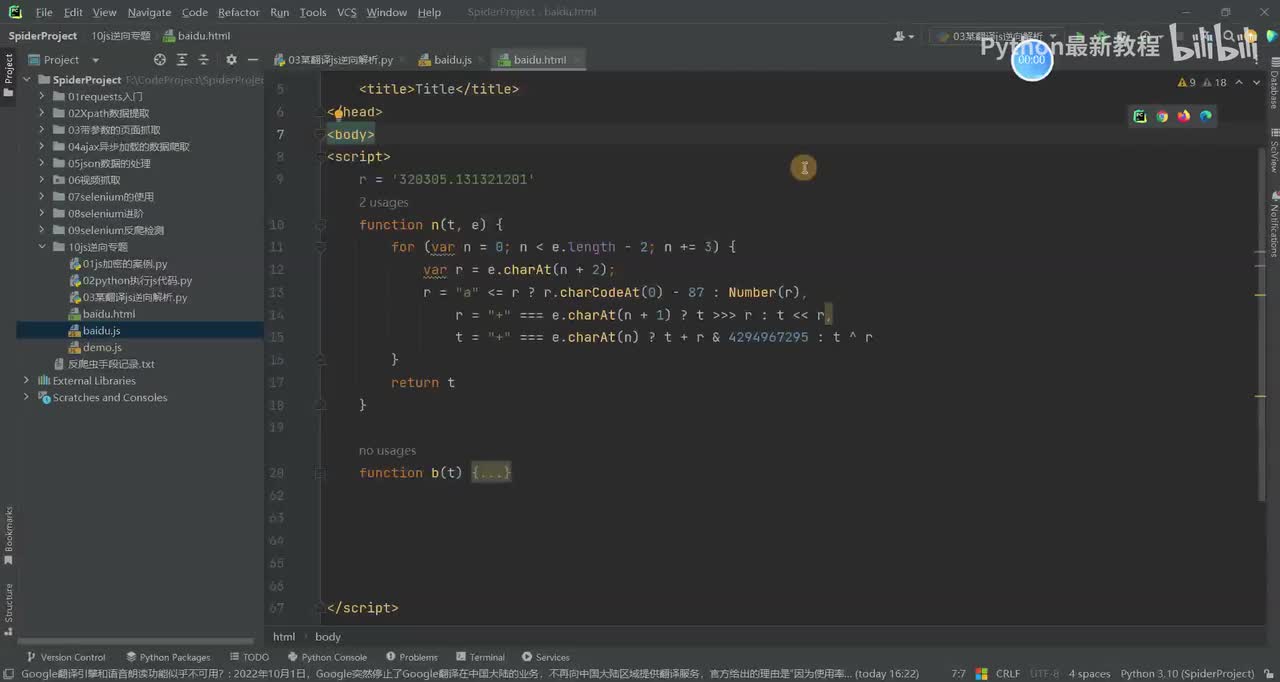Expand 03带参数的页面抓取 folder
The height and width of the screenshot is (682, 1280).
coord(43,130)
